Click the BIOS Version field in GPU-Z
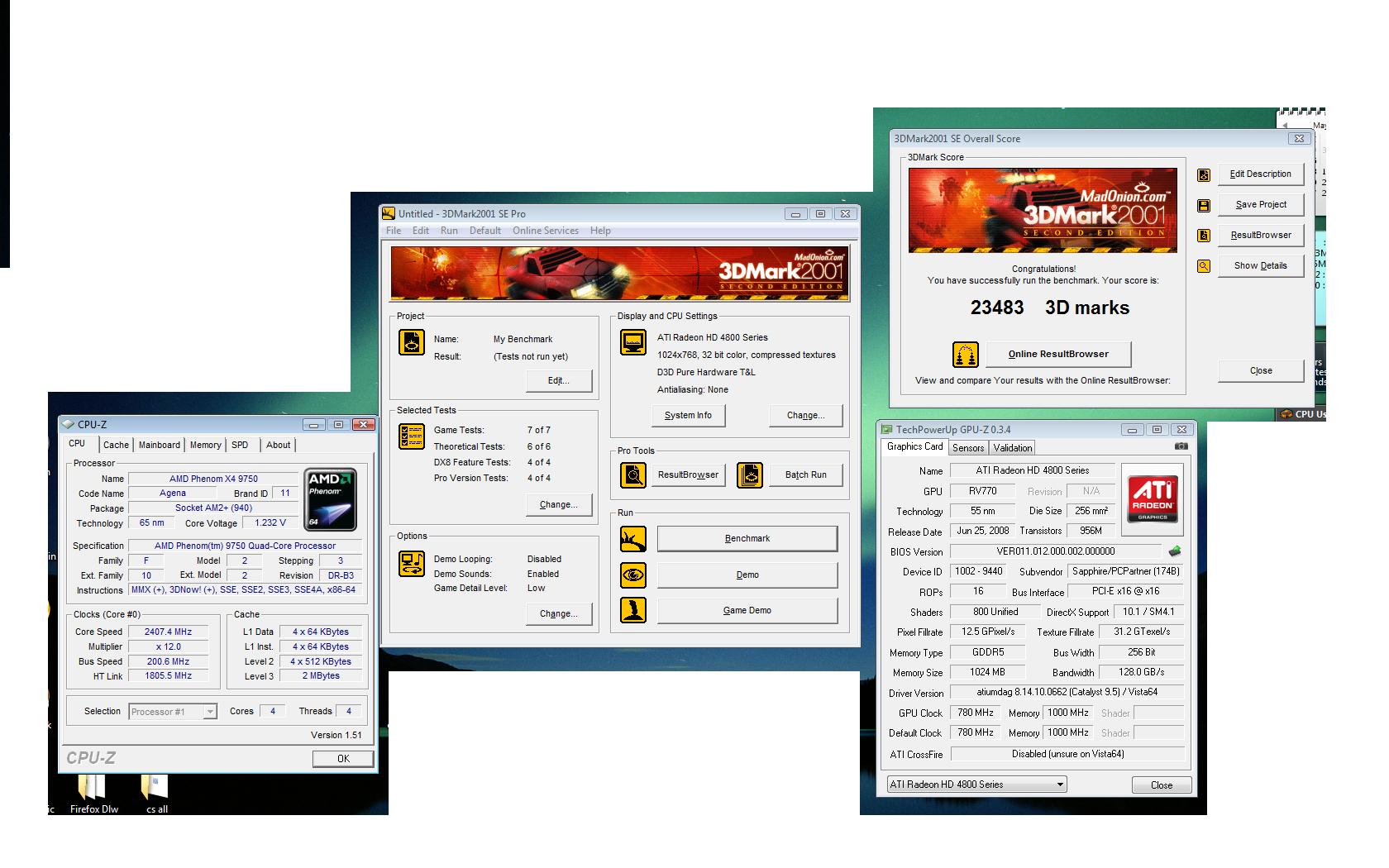1389x868 pixels. pos(1056,551)
